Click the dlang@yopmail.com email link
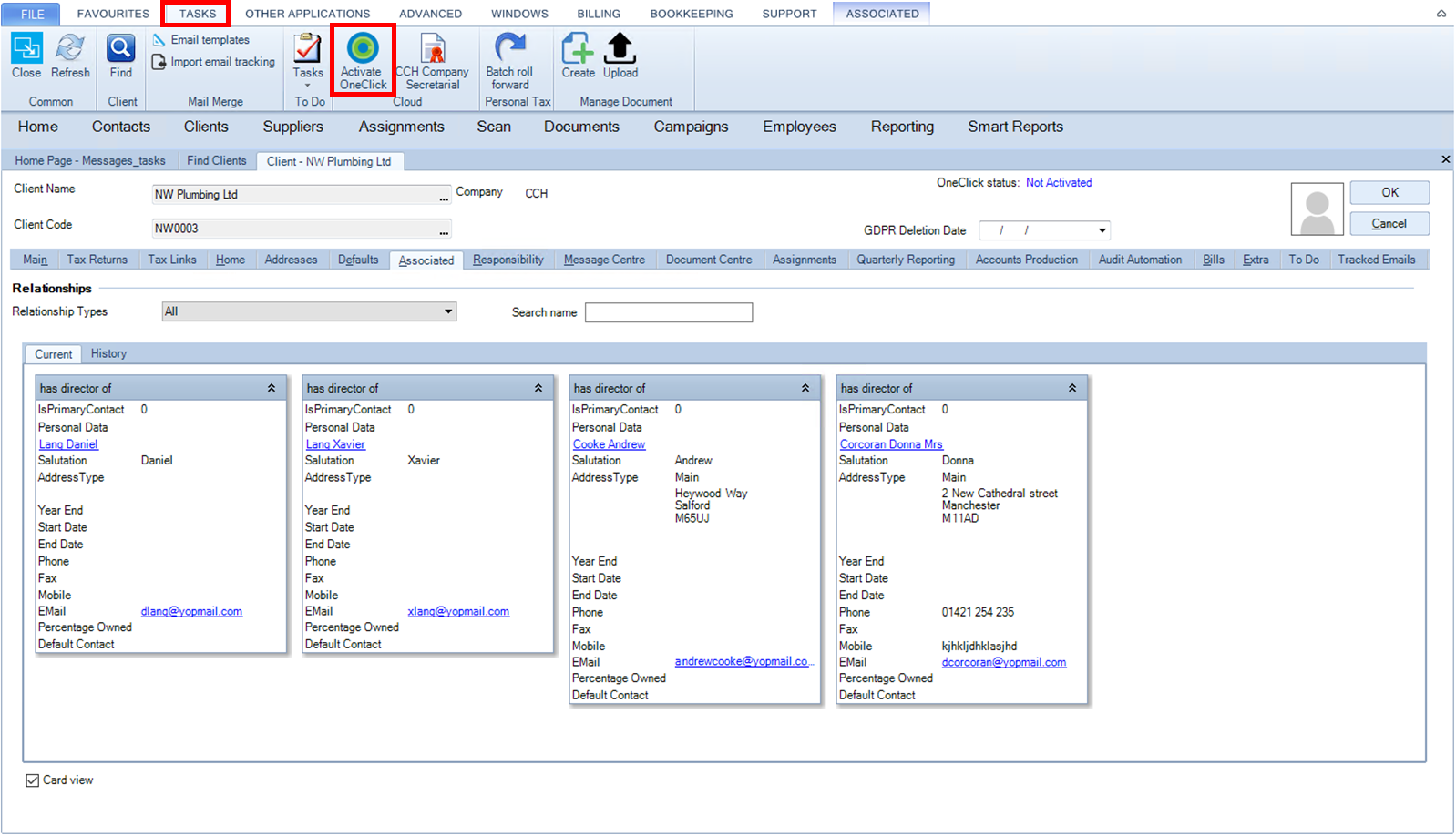 (191, 611)
